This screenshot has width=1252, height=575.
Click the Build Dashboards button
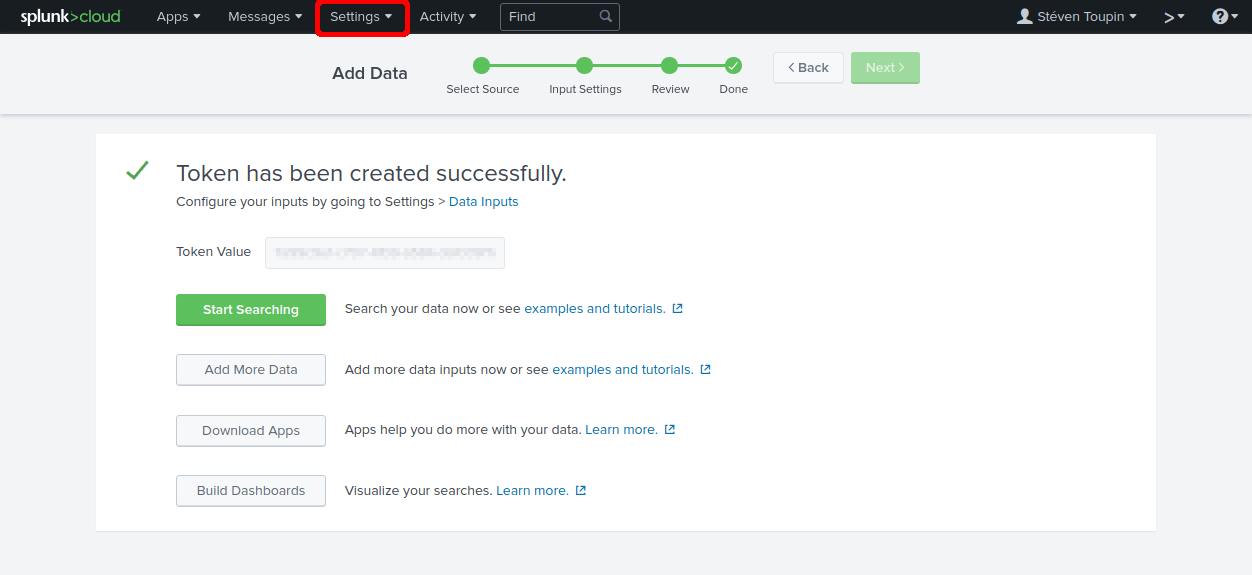click(x=251, y=491)
